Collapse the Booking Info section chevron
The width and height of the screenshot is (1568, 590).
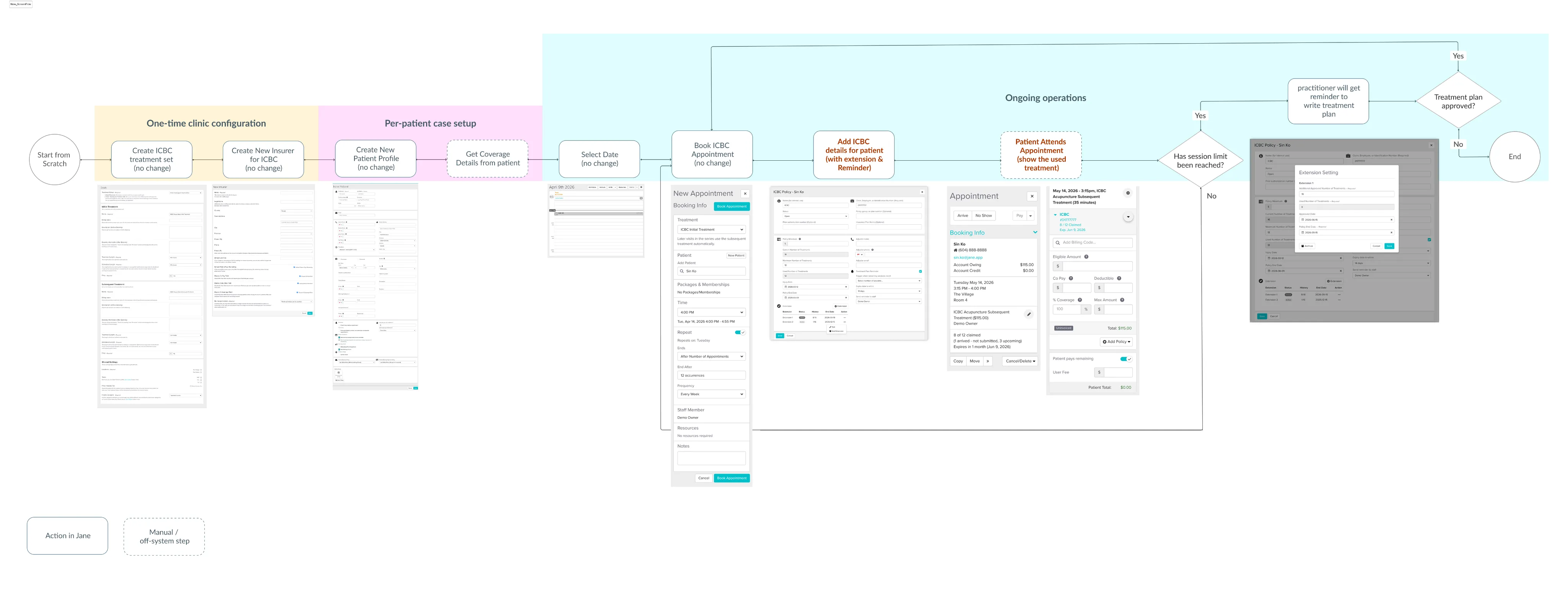(1035, 232)
